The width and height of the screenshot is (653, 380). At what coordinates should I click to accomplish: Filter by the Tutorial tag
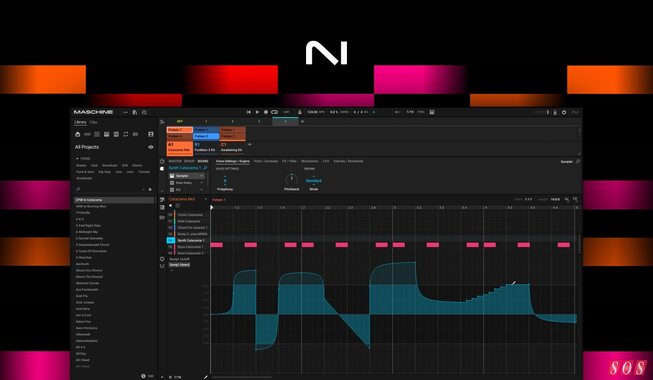[x=144, y=172]
